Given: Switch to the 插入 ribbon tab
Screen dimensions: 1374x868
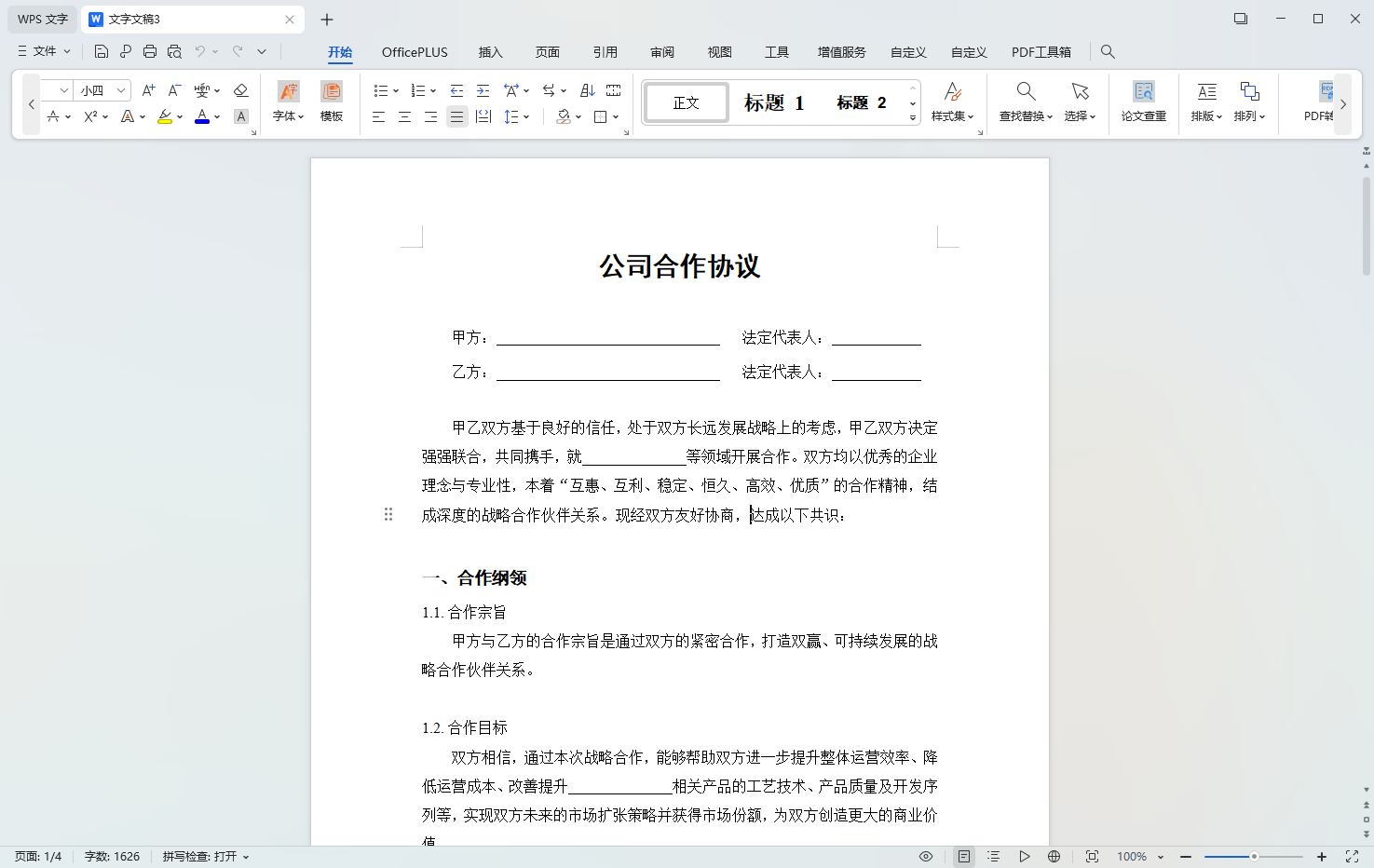Looking at the screenshot, I should pos(490,52).
